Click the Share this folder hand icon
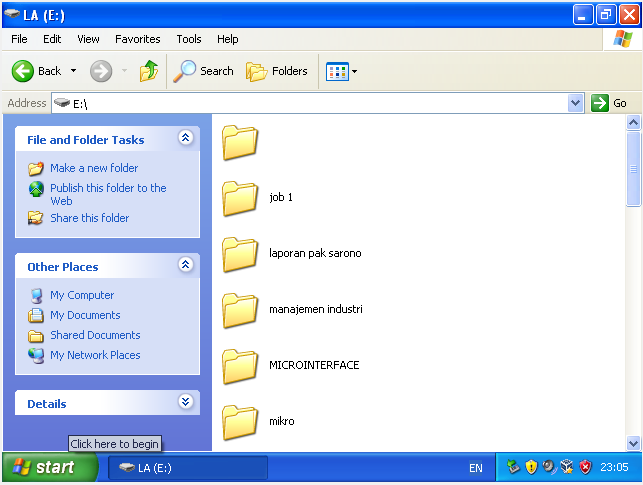The height and width of the screenshot is (485, 643). click(x=36, y=218)
